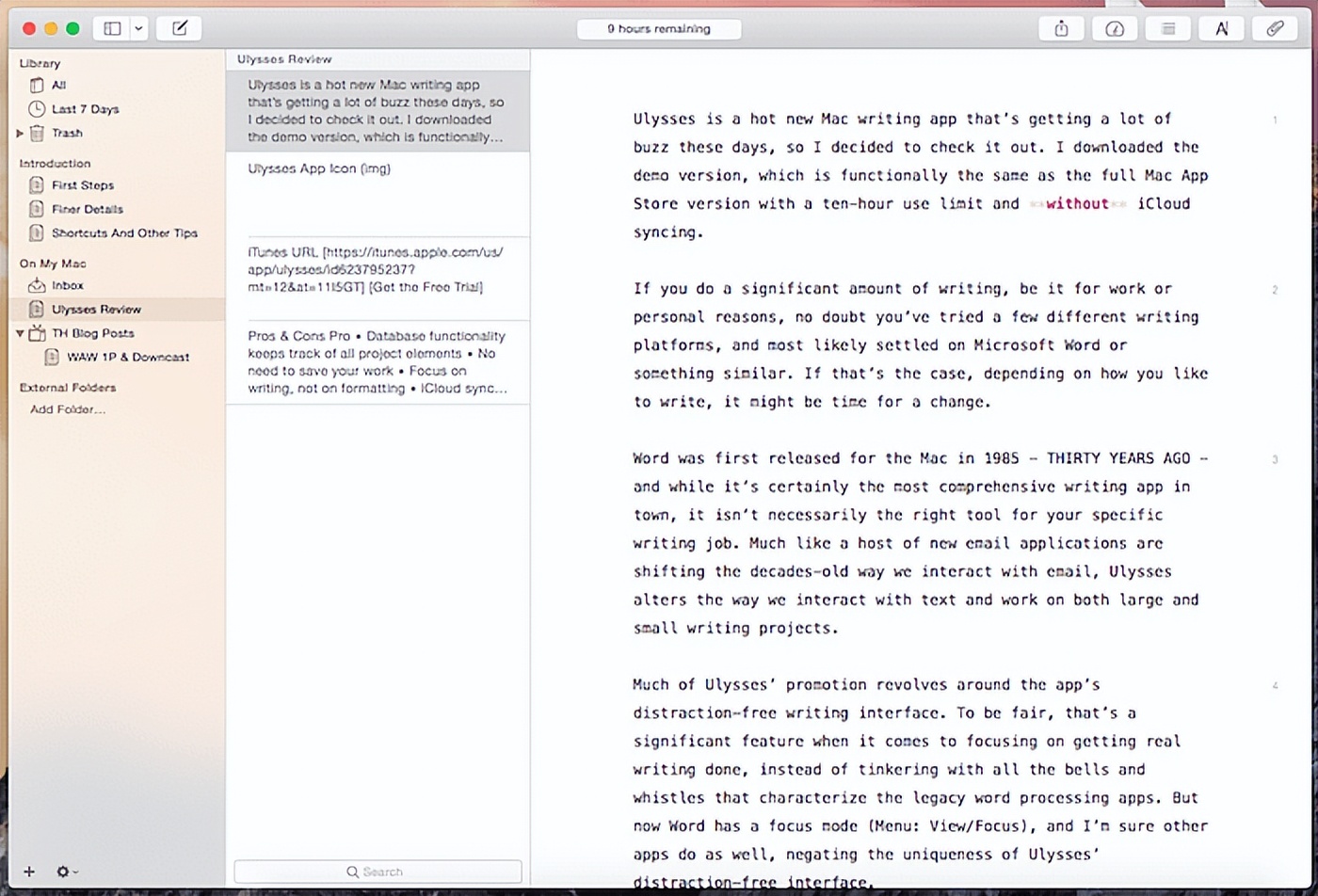Open the share/export icon in toolbar

pyautogui.click(x=1061, y=29)
